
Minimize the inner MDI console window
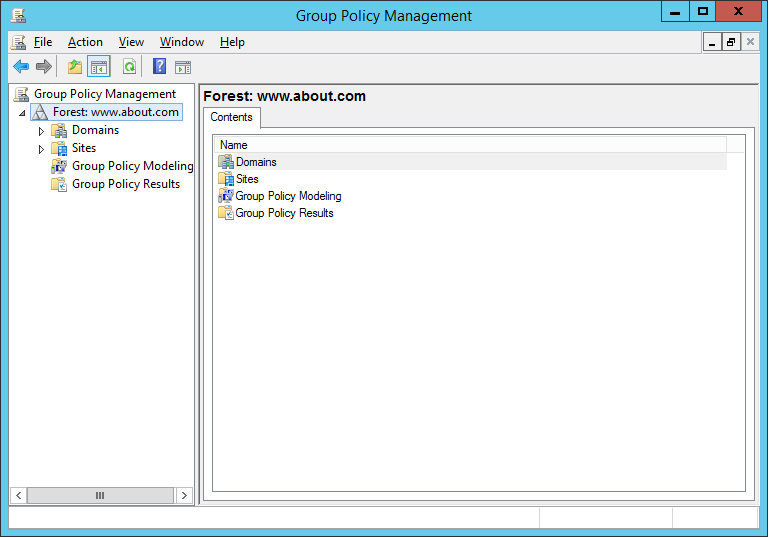click(x=712, y=42)
